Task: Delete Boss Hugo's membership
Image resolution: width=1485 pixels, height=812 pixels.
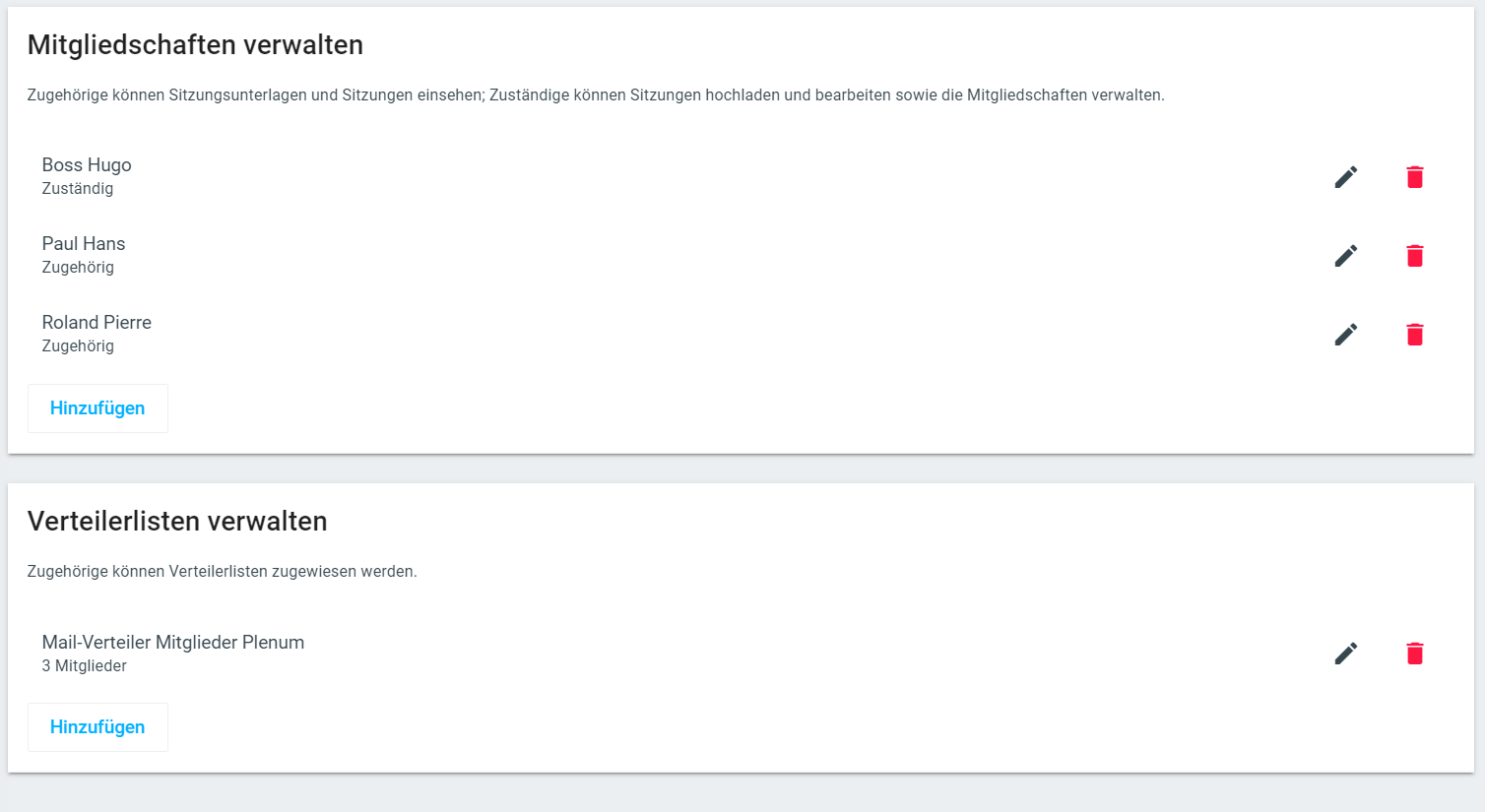Action: (x=1414, y=177)
